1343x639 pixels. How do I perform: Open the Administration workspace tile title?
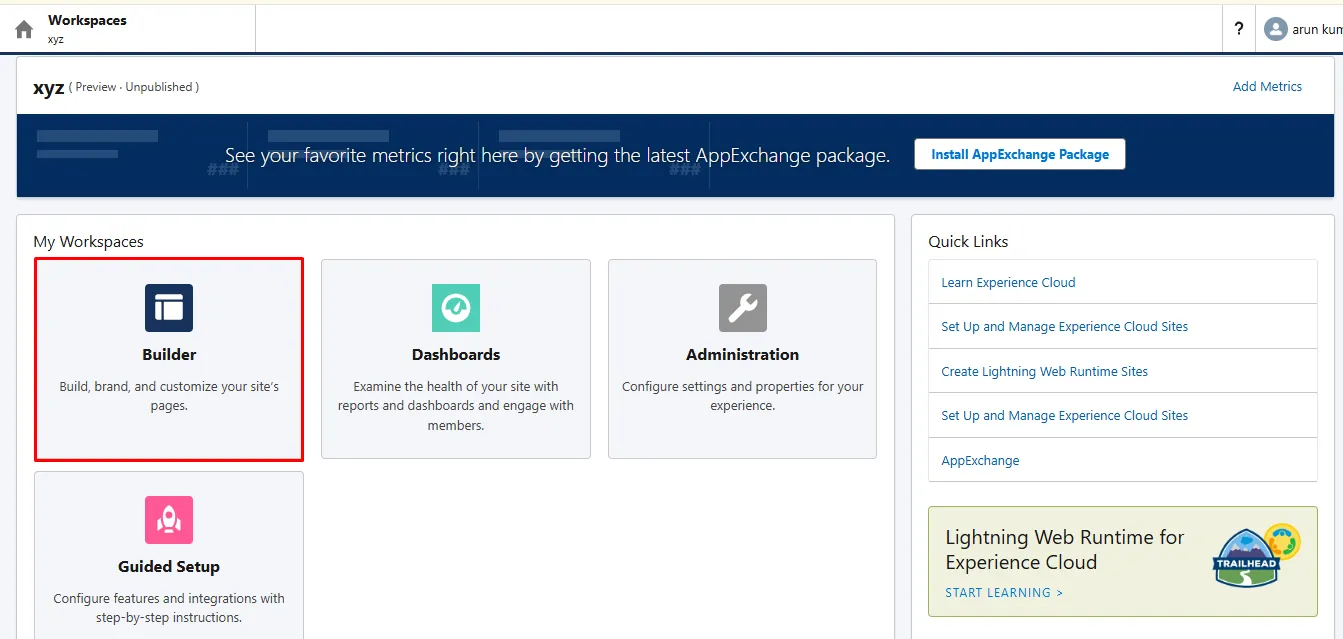(x=742, y=355)
